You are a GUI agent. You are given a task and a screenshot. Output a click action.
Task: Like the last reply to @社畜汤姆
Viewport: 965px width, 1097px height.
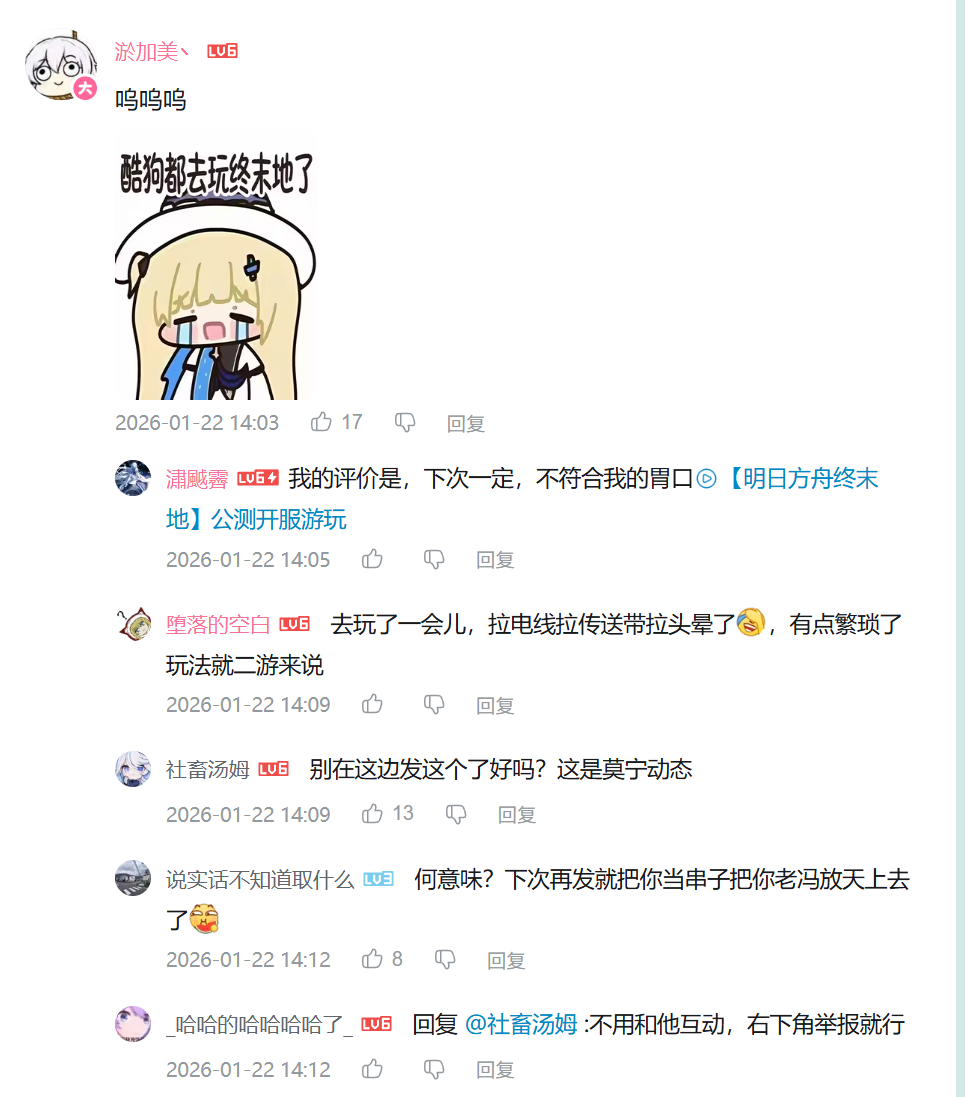click(372, 1069)
